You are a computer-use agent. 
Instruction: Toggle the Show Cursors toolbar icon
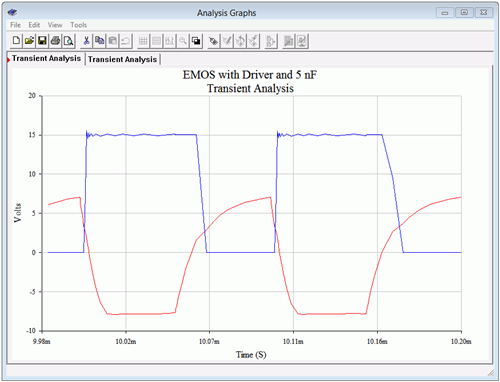click(170, 41)
